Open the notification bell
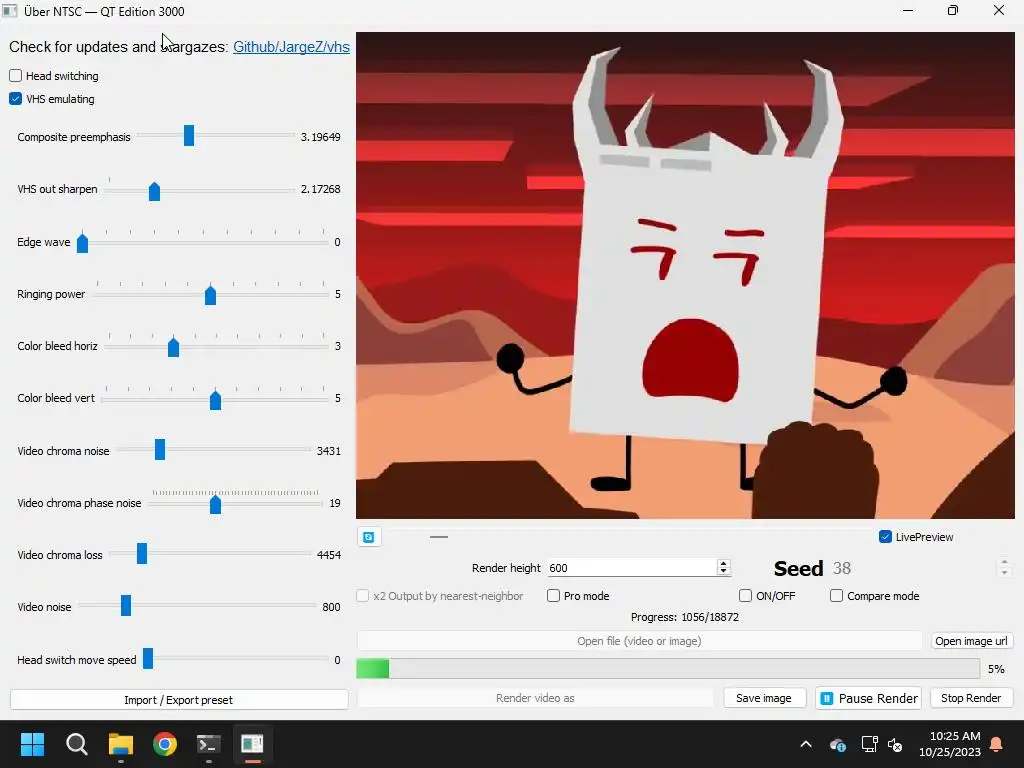Screen dimensions: 1024x768 [x=997, y=744]
